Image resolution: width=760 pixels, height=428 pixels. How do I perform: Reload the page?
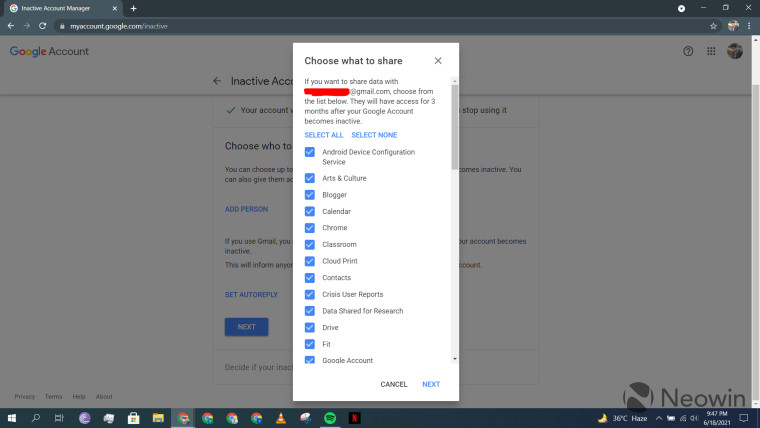tap(43, 26)
